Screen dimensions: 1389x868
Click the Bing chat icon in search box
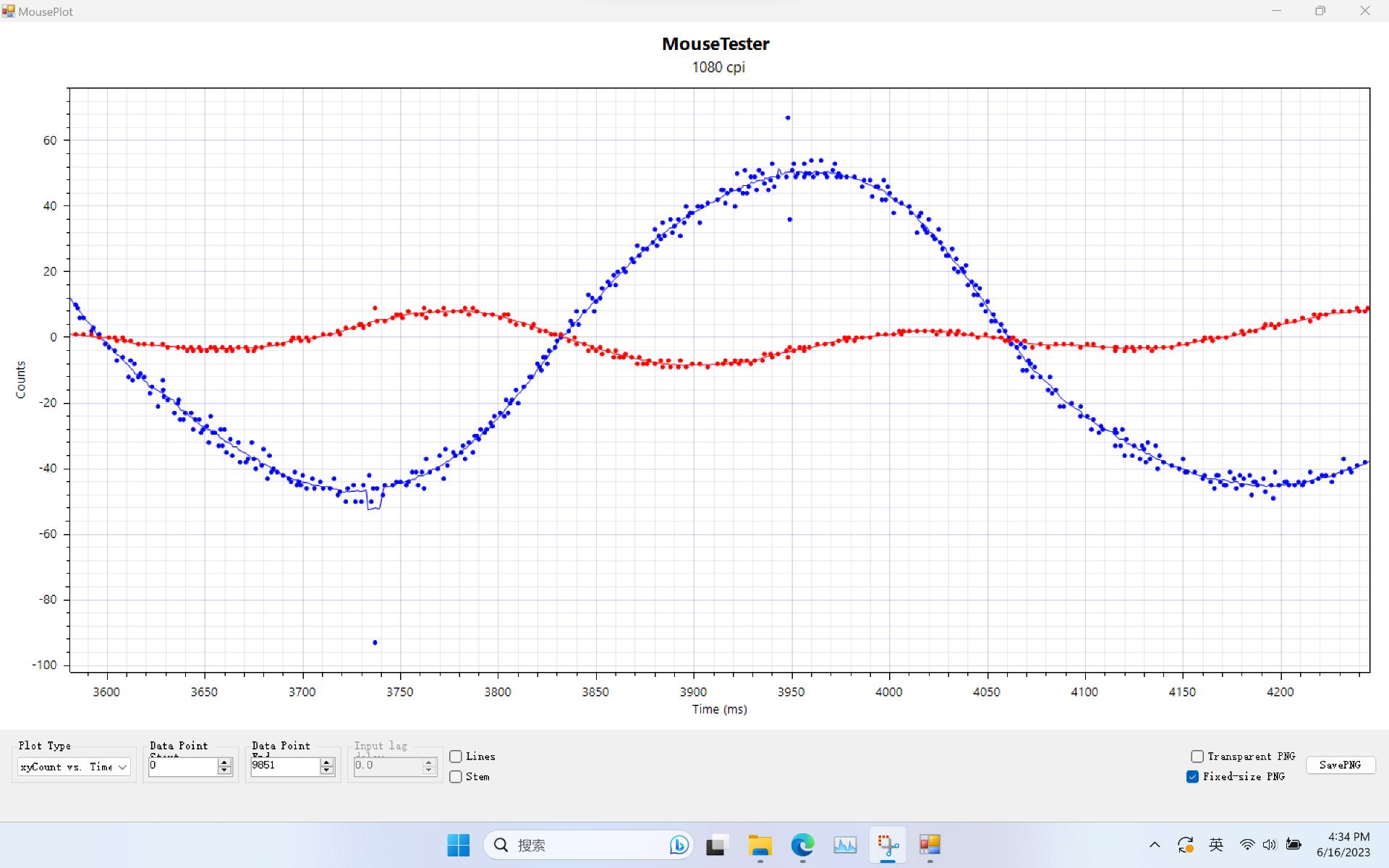tap(679, 845)
